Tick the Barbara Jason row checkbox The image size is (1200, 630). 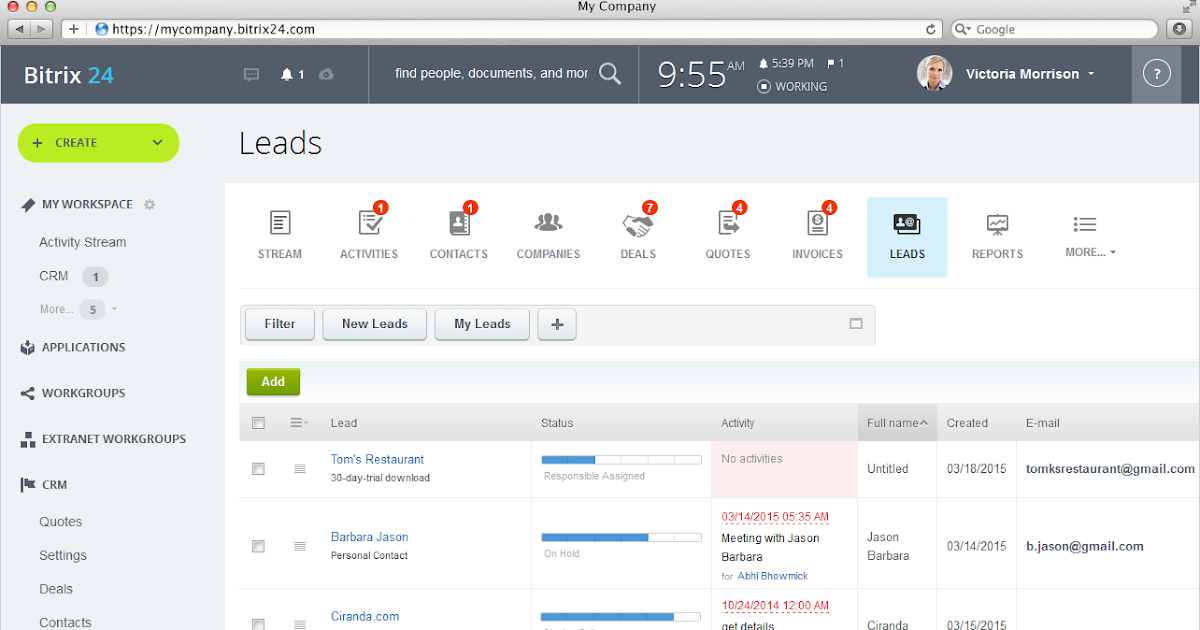pos(258,546)
